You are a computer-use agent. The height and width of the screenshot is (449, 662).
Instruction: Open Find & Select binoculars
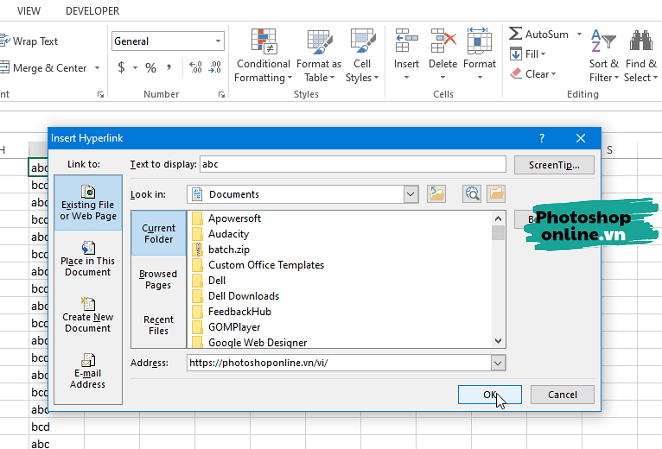pos(641,55)
